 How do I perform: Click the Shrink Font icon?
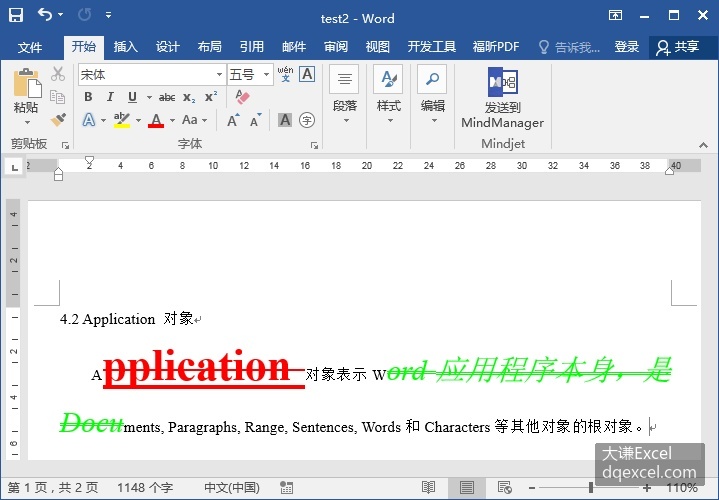tap(255, 120)
